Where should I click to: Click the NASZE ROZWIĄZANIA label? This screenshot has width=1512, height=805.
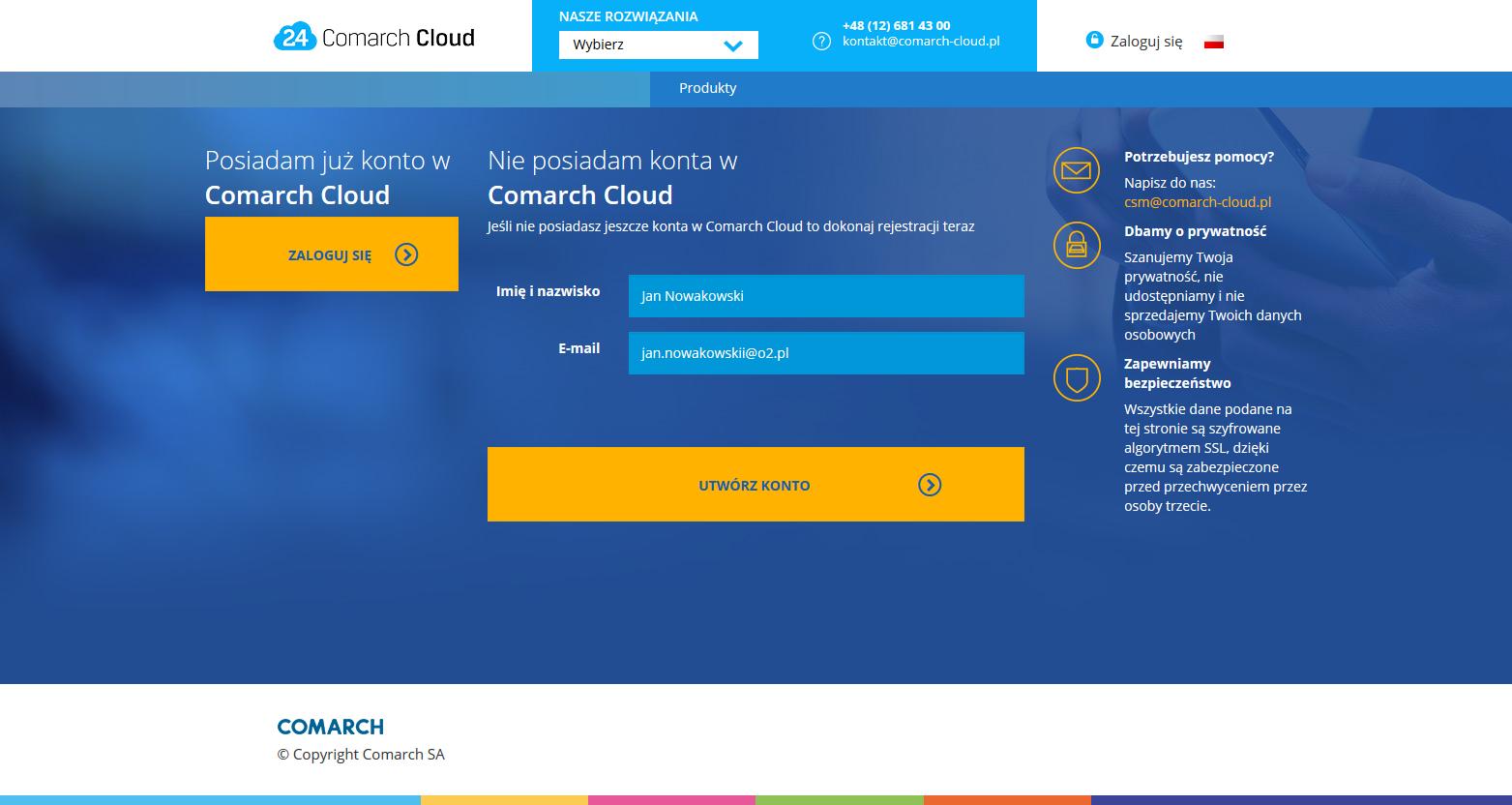[x=628, y=16]
